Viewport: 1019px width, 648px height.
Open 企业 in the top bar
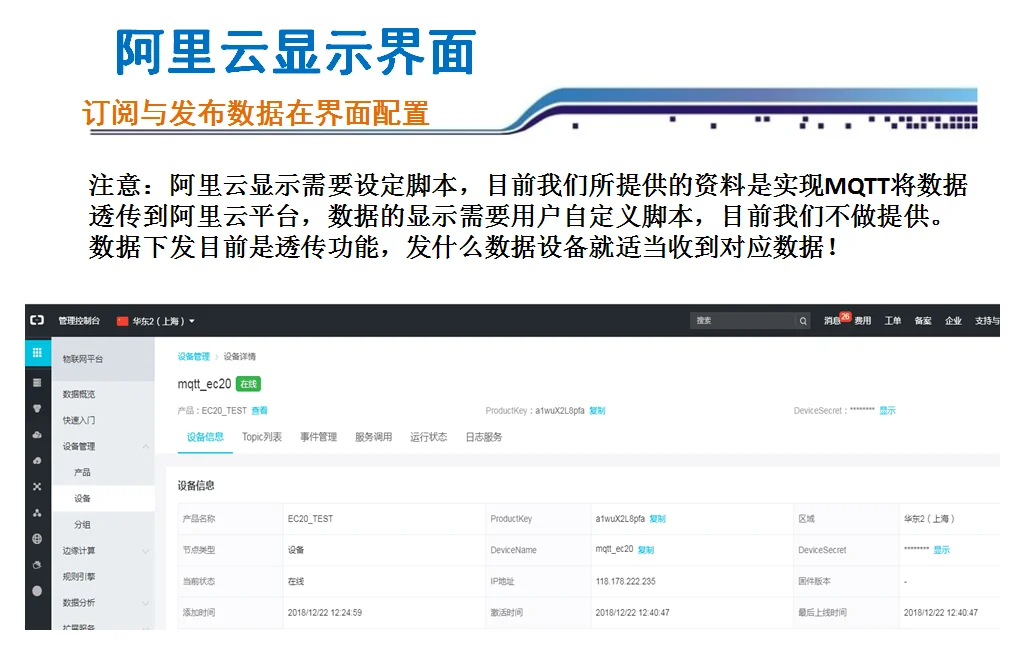pos(953,321)
